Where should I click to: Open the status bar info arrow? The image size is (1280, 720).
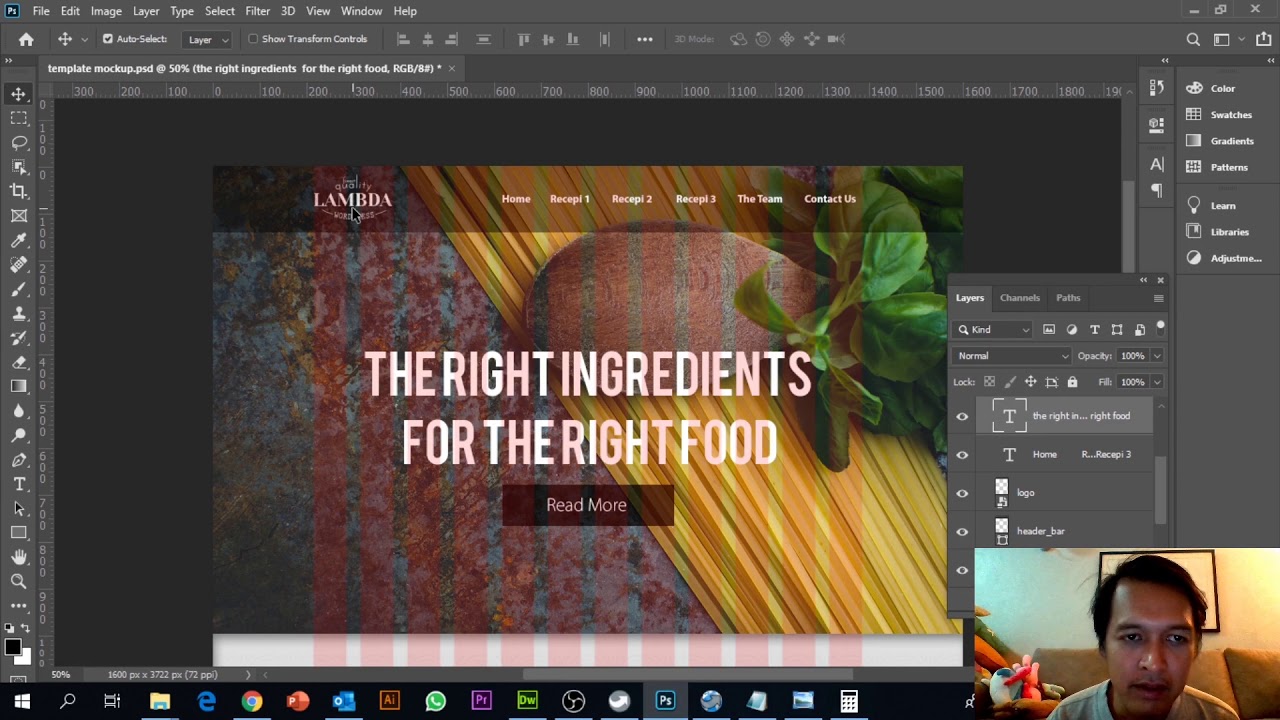point(248,675)
